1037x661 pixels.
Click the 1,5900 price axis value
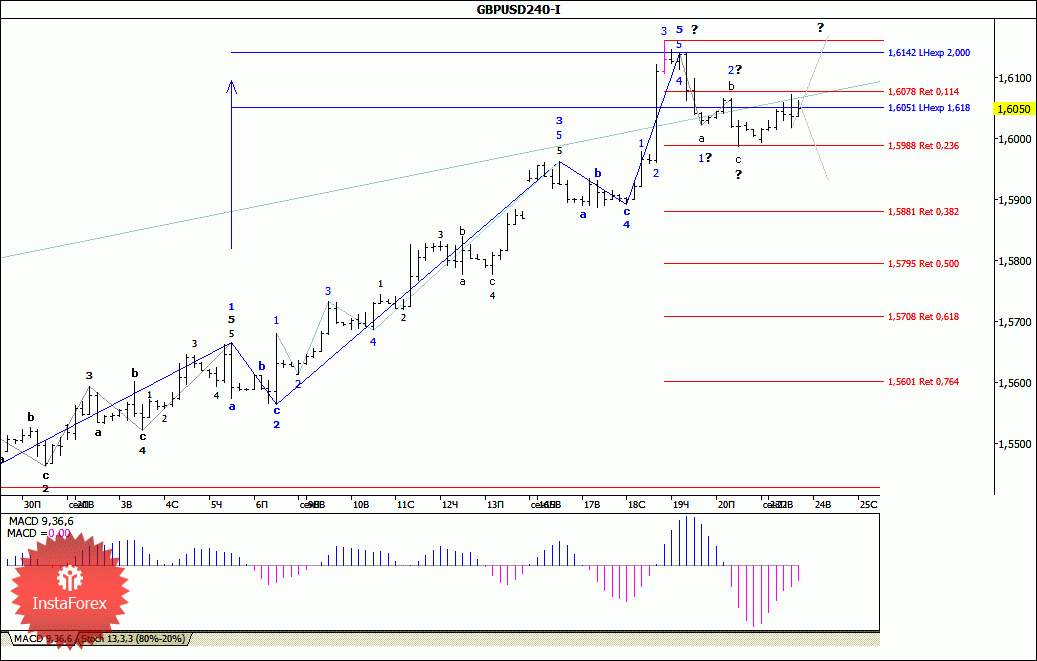point(1015,200)
